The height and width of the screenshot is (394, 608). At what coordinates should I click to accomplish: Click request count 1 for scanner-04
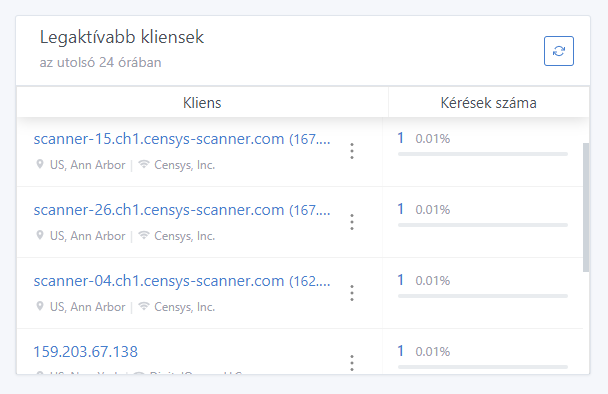[x=401, y=280]
